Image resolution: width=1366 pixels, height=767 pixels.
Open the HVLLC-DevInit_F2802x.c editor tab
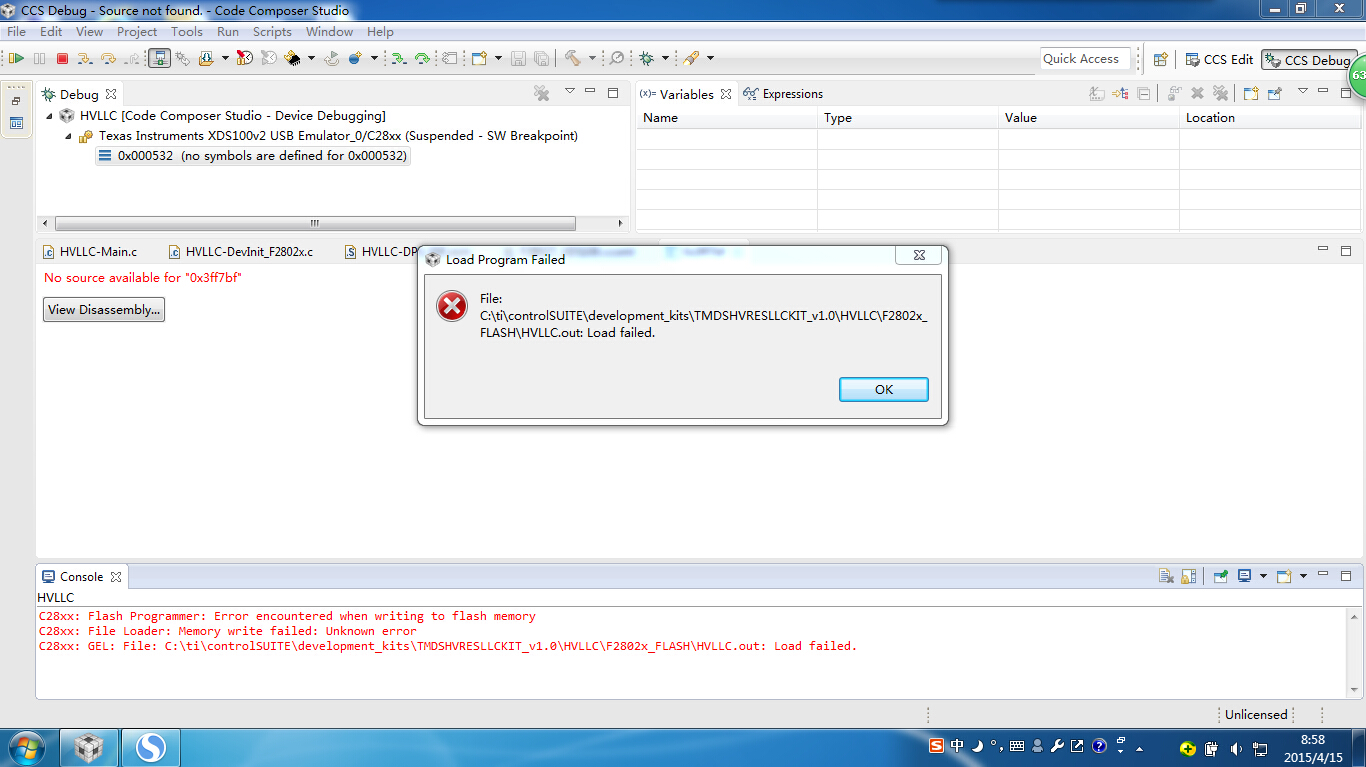click(241, 252)
